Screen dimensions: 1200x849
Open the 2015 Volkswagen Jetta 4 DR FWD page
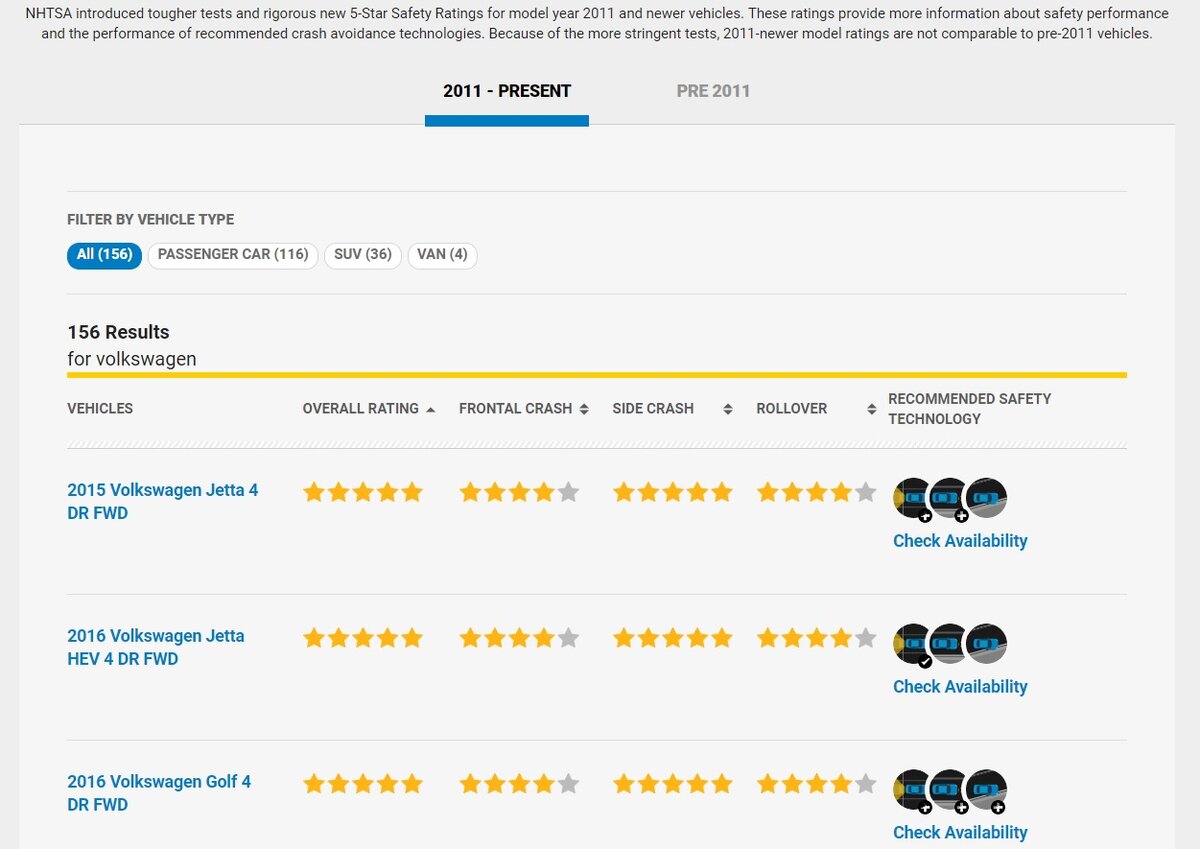163,502
